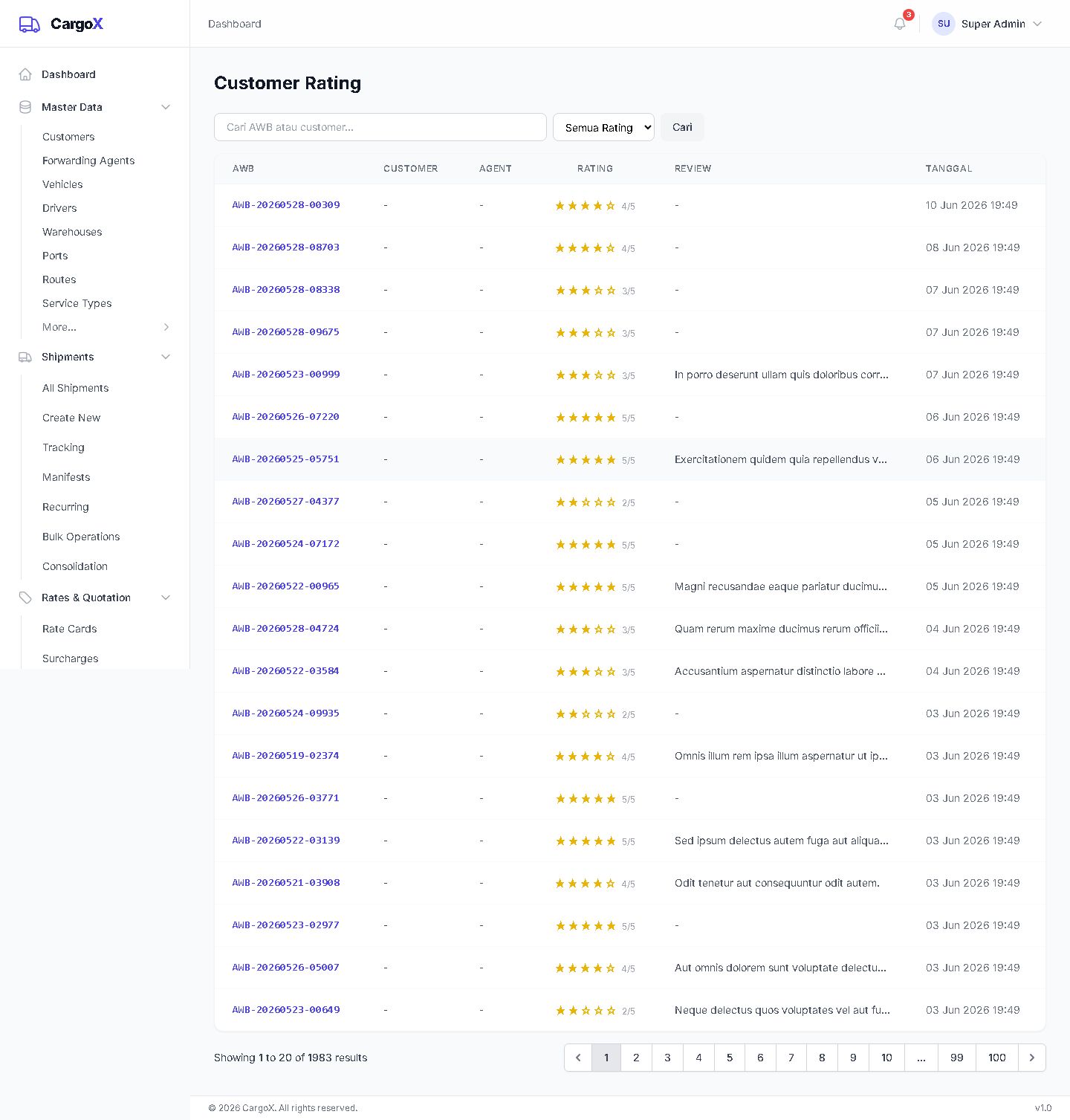Open AWB-20260522-00965 link

(x=286, y=586)
